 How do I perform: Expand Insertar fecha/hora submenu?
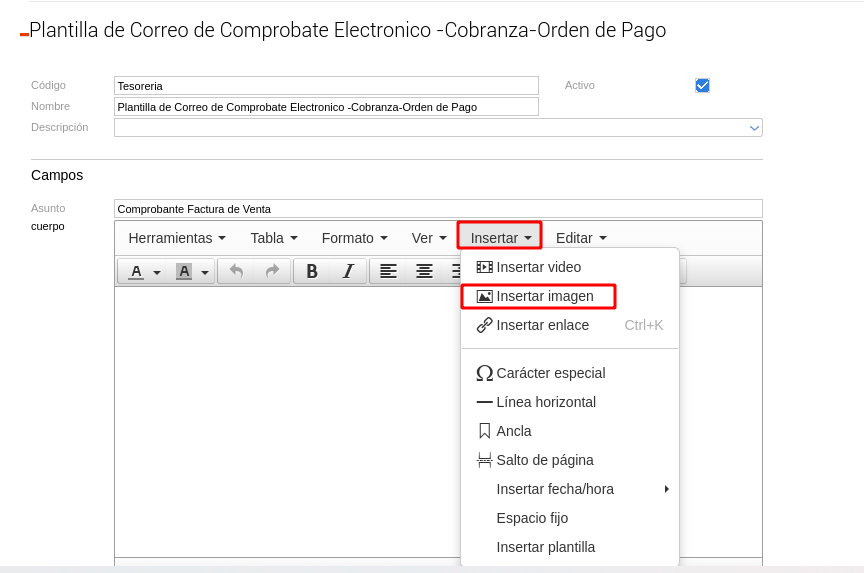click(570, 489)
